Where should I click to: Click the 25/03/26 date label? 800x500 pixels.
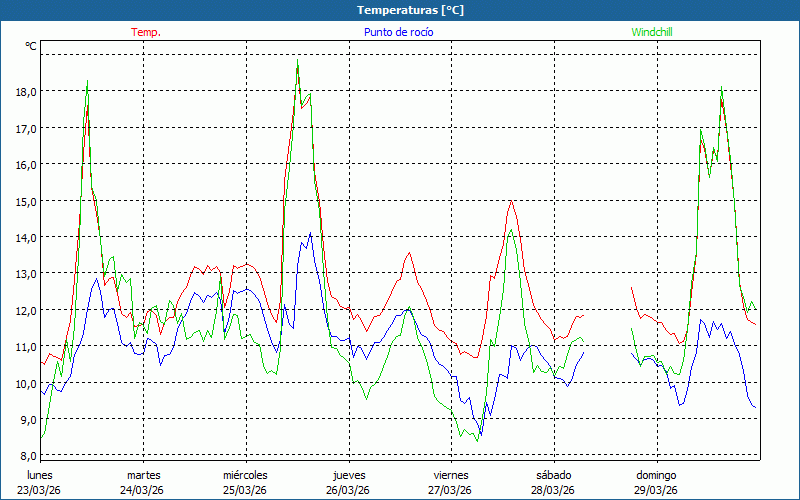tap(245, 490)
